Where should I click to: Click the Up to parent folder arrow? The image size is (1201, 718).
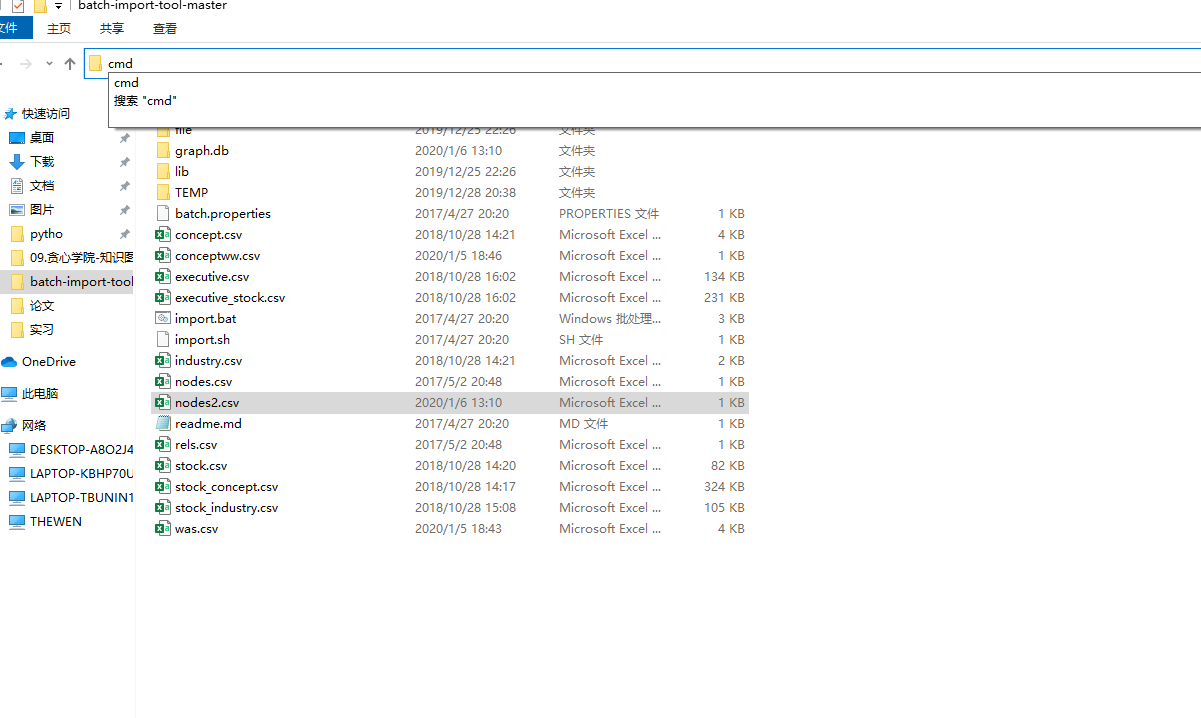tap(69, 63)
